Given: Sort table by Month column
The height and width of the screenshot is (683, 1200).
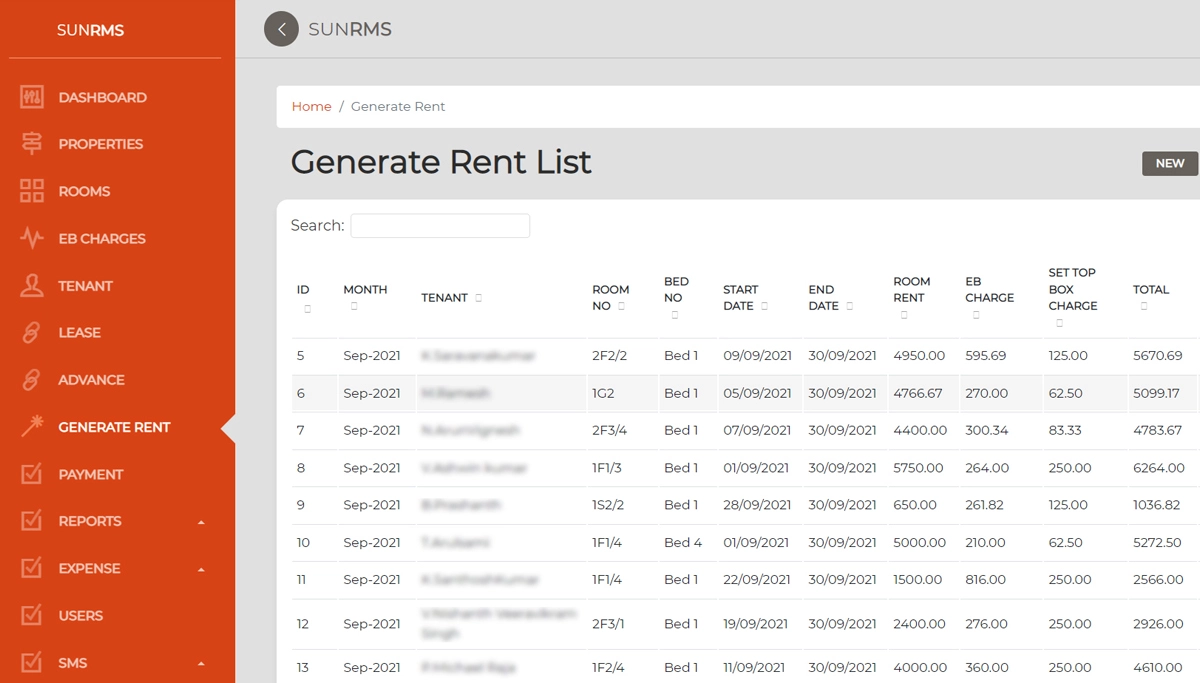Looking at the screenshot, I should click(x=354, y=307).
